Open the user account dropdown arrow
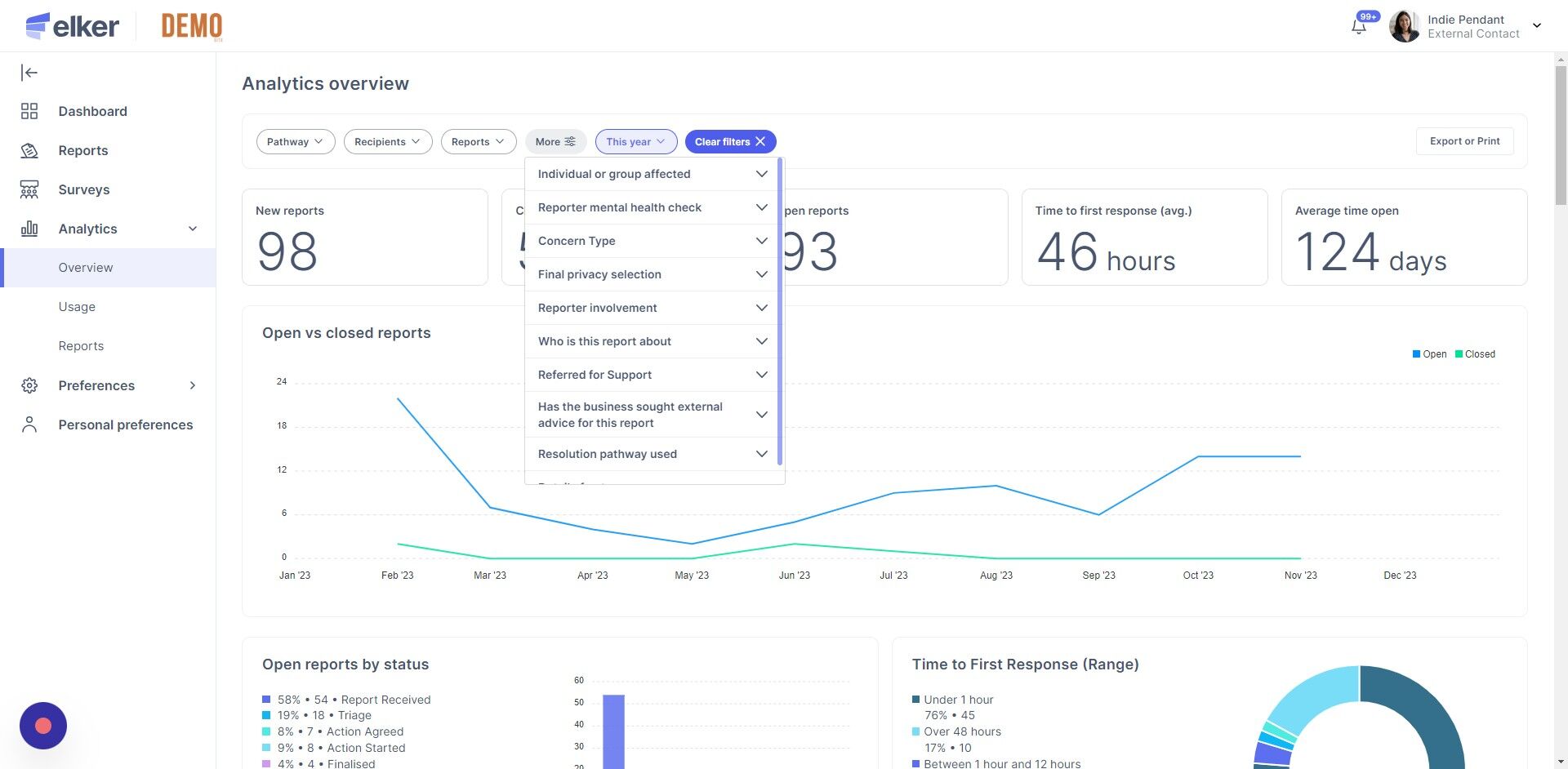The height and width of the screenshot is (769, 1568). tap(1537, 26)
